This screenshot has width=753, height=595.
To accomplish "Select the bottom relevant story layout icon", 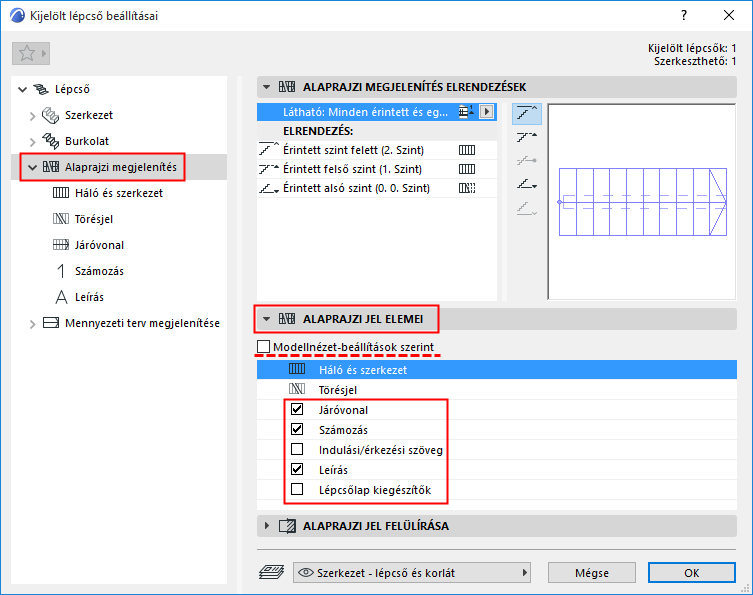I will [x=527, y=184].
